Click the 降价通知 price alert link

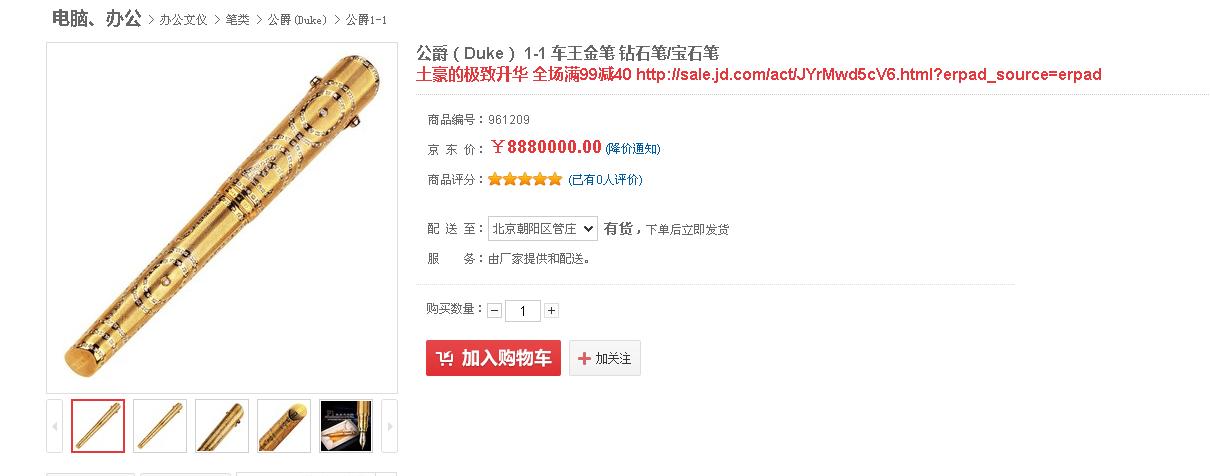633,148
